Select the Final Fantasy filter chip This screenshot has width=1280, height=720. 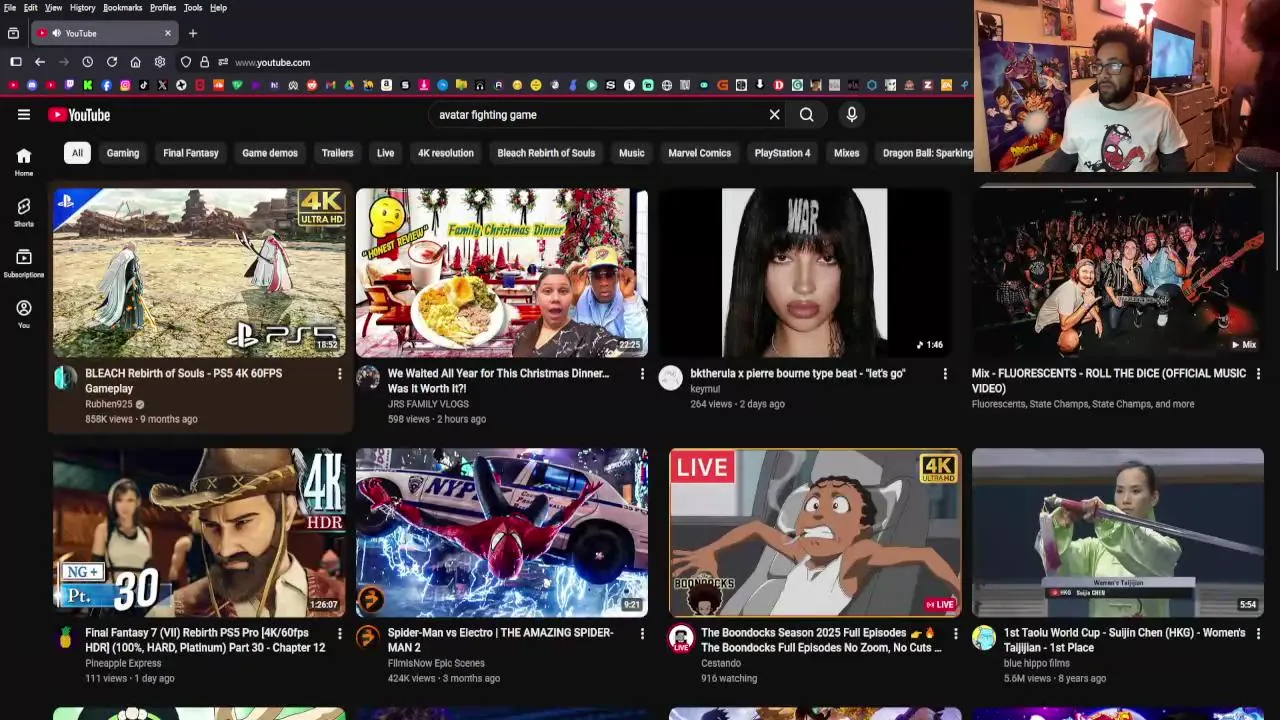(x=191, y=153)
